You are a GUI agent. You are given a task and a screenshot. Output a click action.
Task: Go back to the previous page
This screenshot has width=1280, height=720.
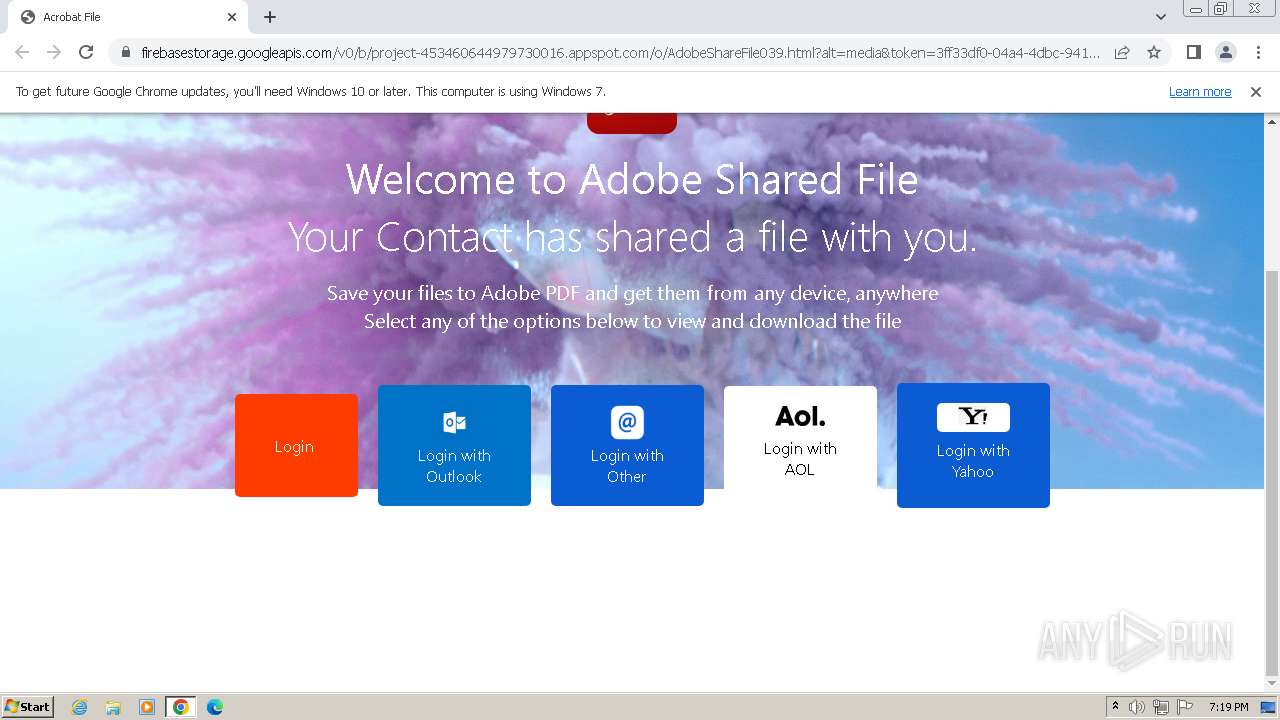(22, 52)
